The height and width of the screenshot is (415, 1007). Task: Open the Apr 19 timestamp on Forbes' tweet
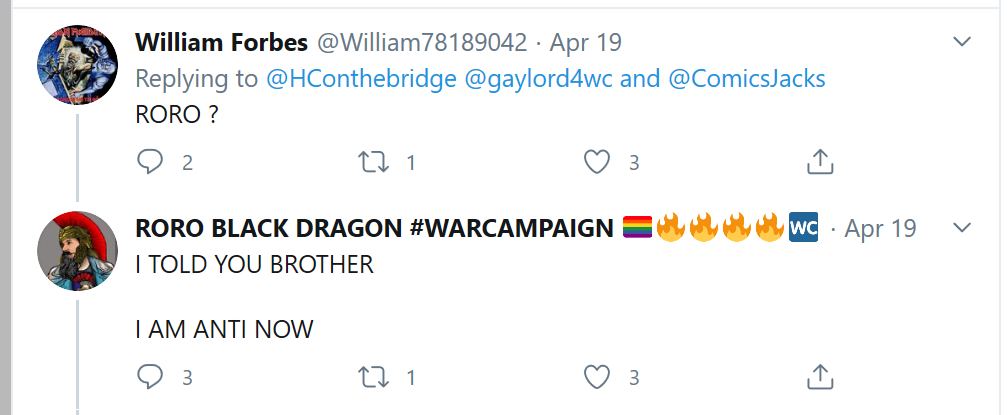pos(586,42)
